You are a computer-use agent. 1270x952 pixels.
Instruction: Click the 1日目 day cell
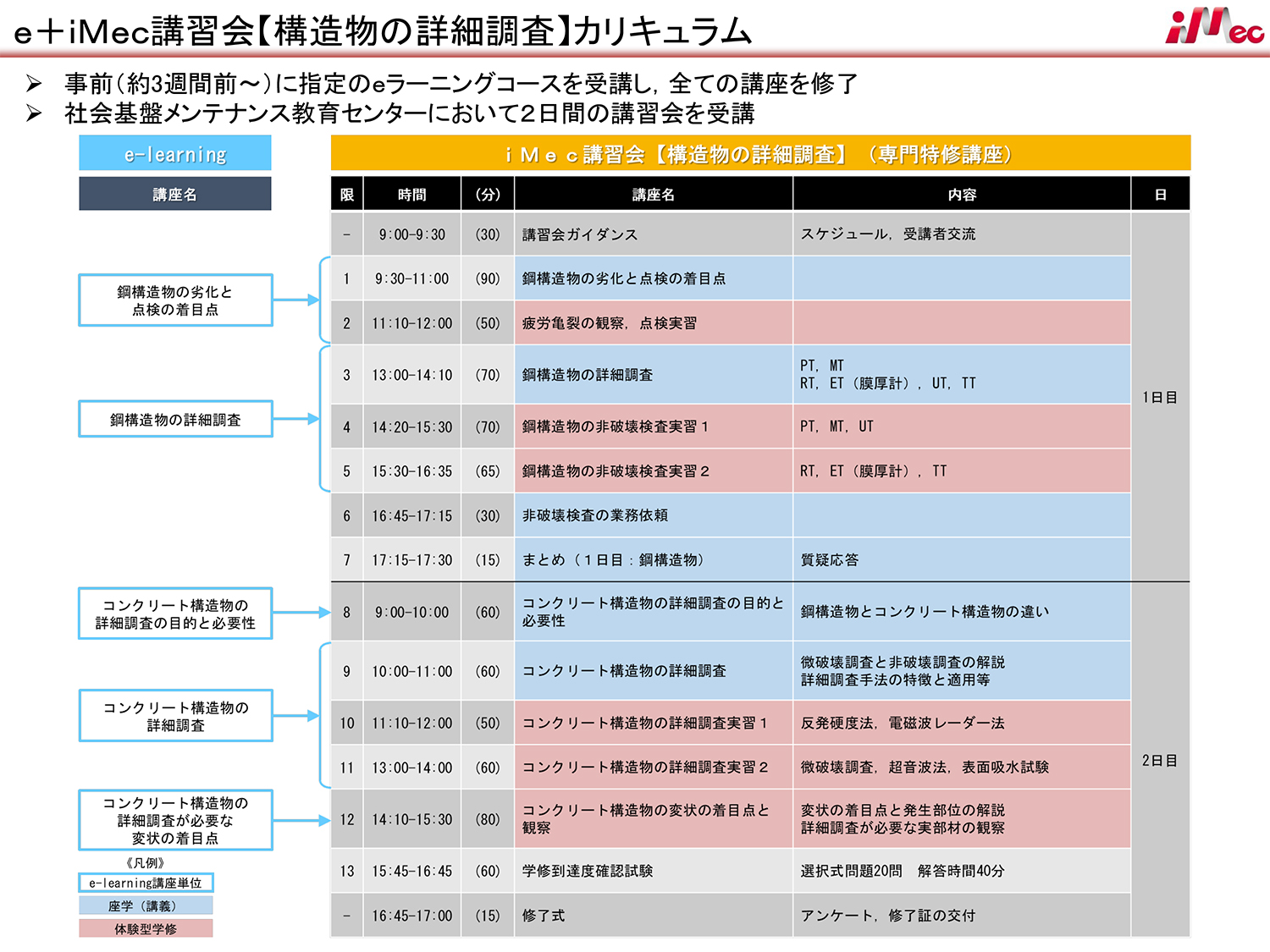[1160, 397]
